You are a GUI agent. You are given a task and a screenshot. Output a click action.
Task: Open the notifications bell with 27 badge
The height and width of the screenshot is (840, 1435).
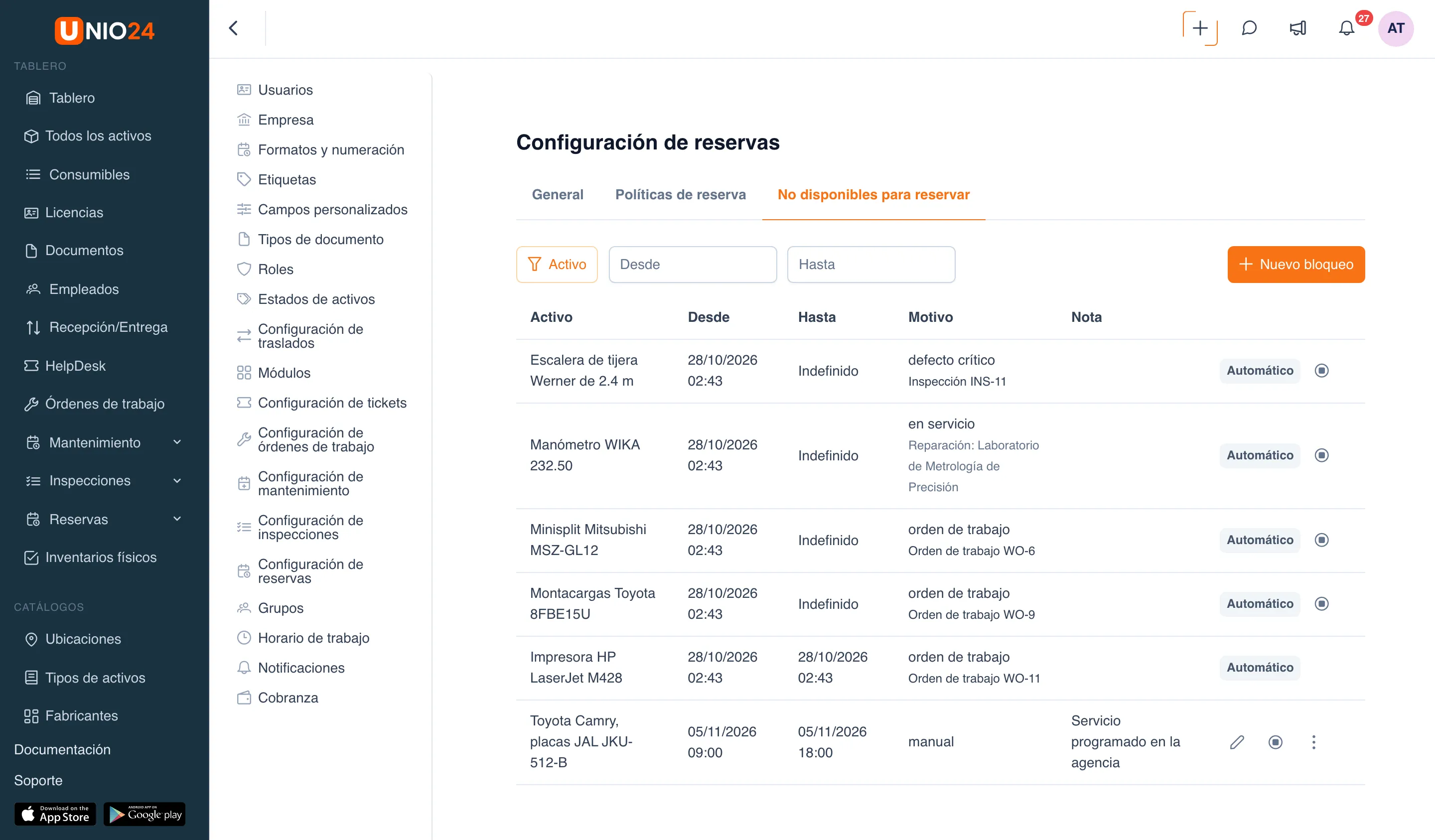pyautogui.click(x=1347, y=28)
